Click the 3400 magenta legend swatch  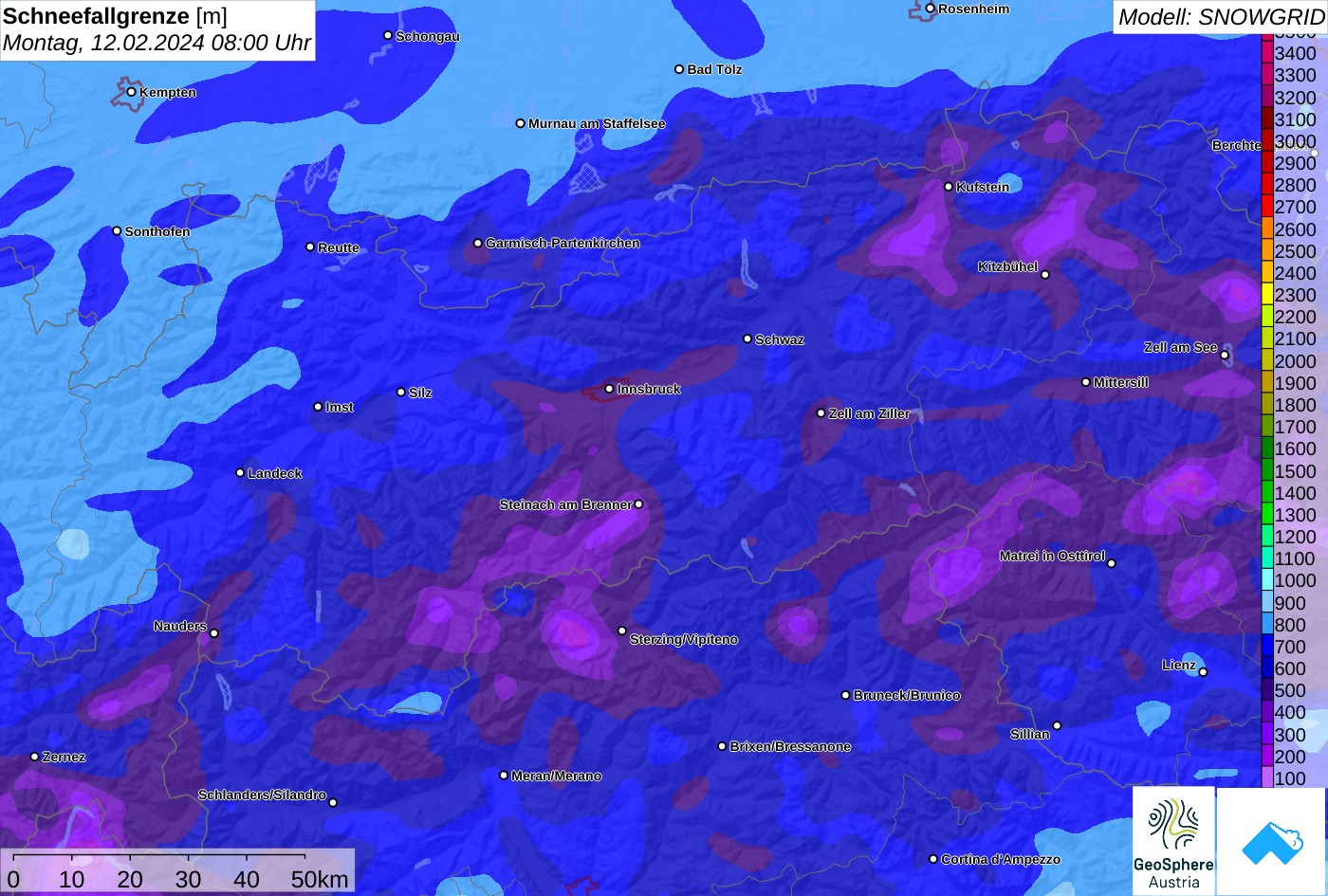tap(1266, 53)
